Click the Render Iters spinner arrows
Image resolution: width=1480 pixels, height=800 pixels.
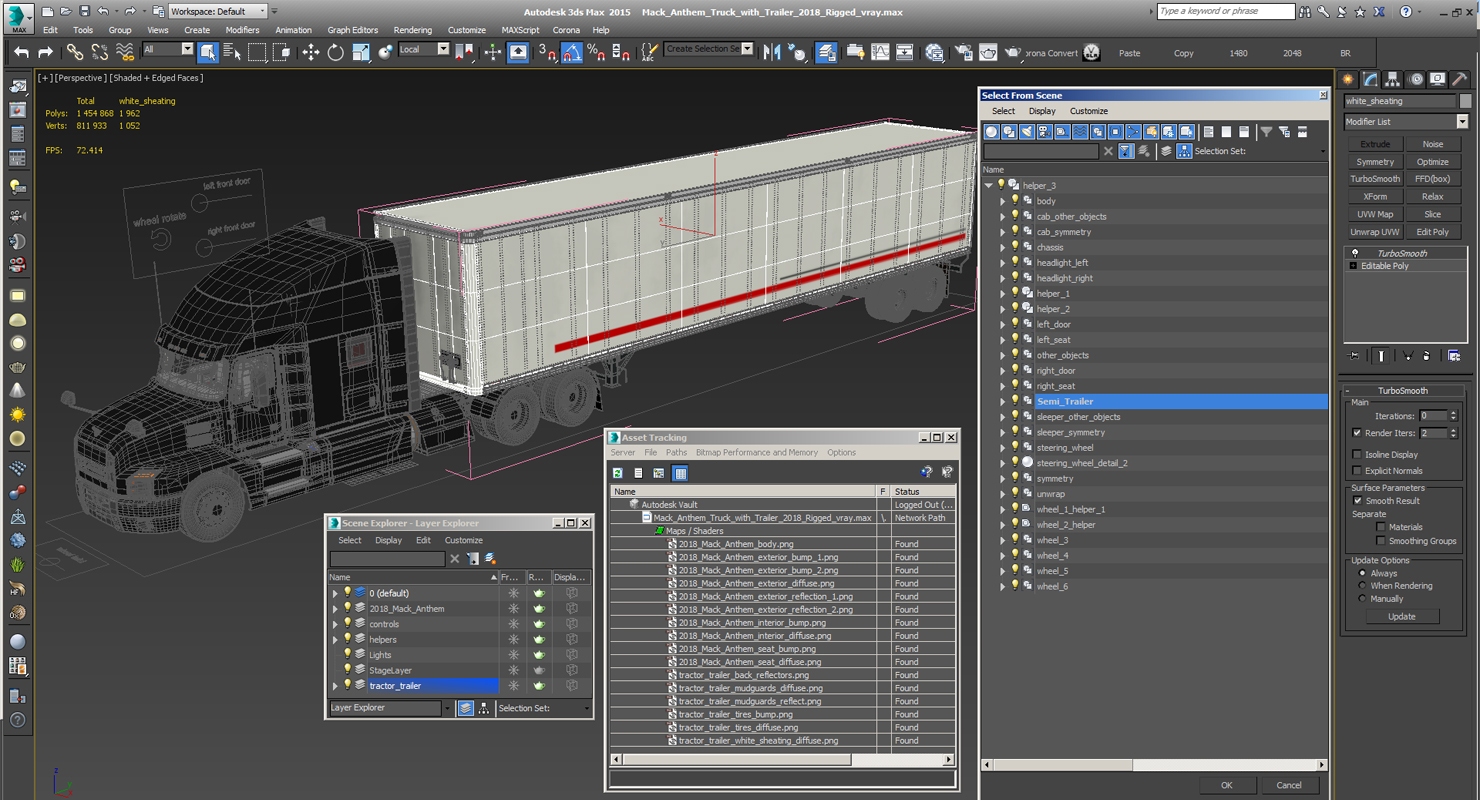tap(1454, 433)
